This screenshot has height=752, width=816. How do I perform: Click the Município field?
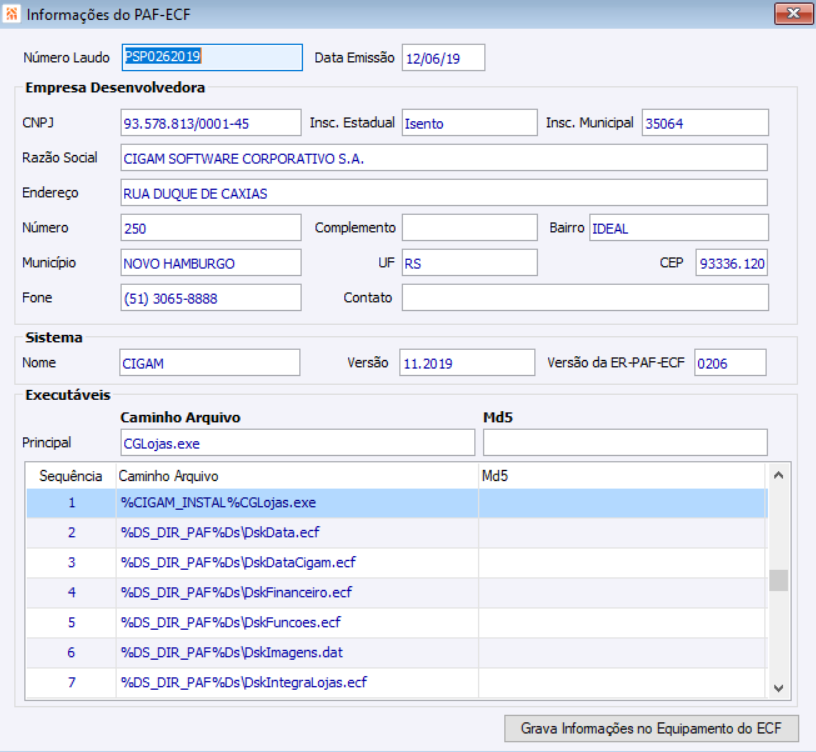(211, 262)
